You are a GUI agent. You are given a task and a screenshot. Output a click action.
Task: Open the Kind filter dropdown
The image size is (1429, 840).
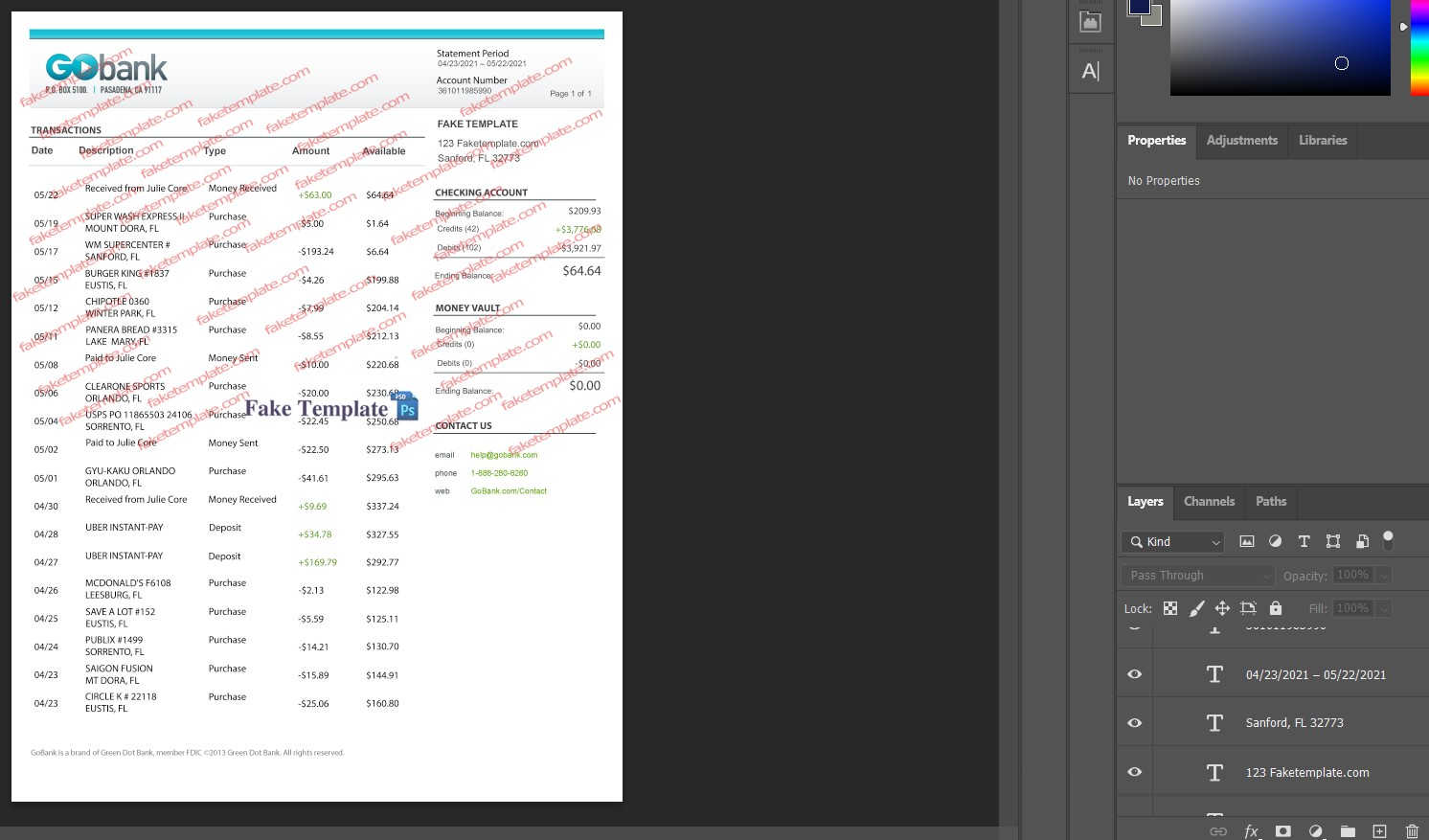[1173, 542]
